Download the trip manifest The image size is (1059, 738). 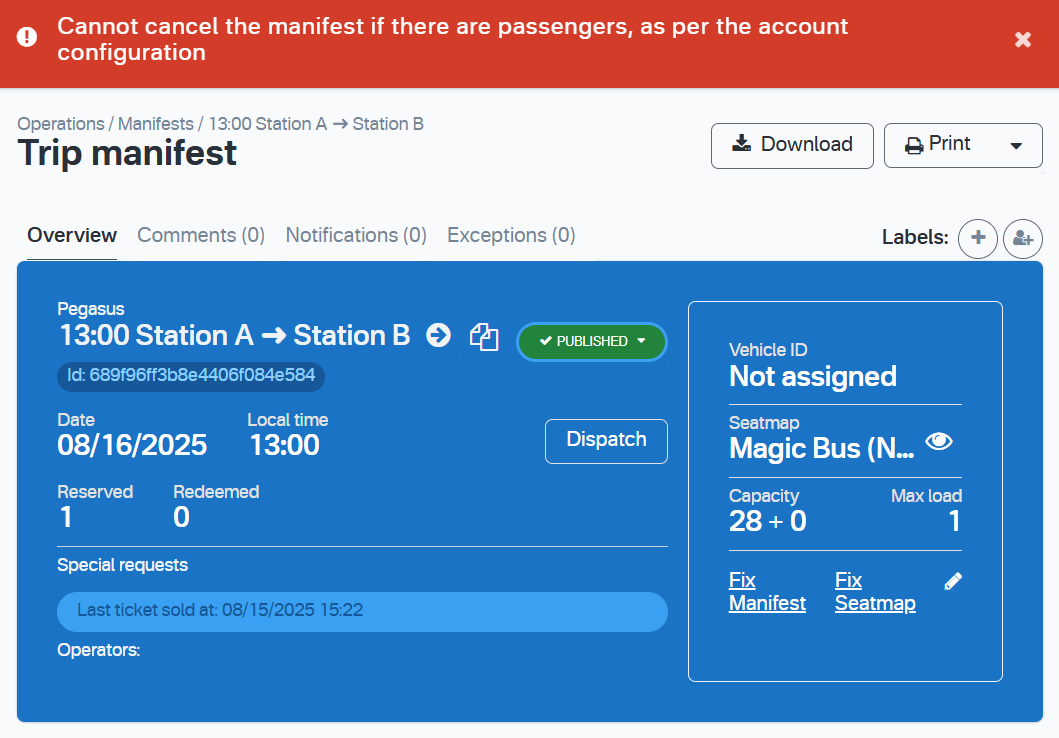click(792, 145)
